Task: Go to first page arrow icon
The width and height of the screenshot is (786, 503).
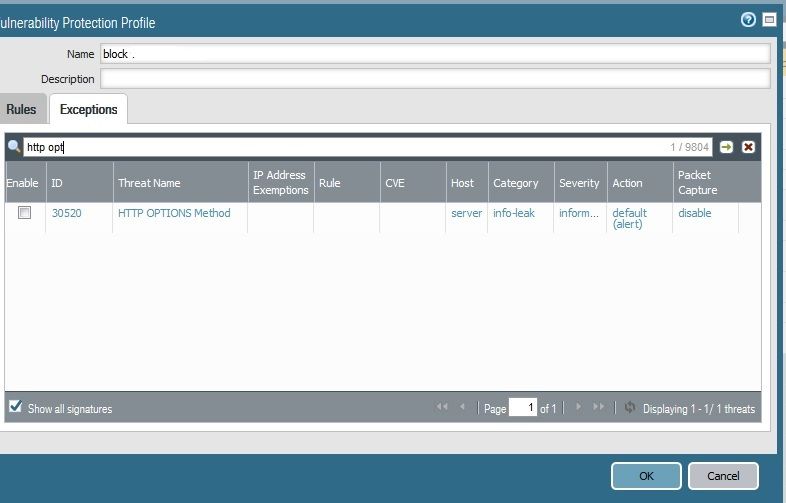Action: [x=442, y=408]
